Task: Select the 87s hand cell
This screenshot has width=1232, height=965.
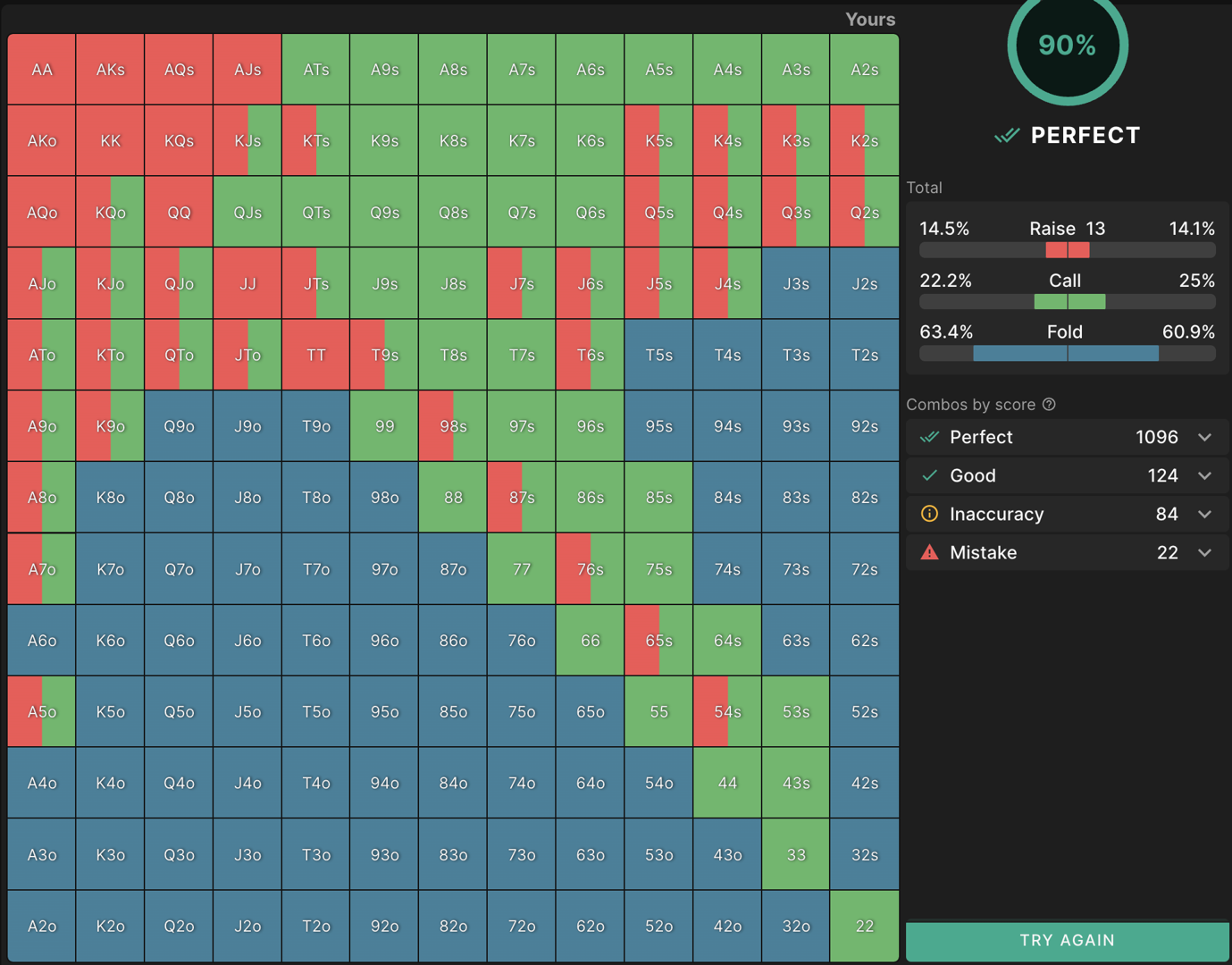Action: [x=522, y=498]
